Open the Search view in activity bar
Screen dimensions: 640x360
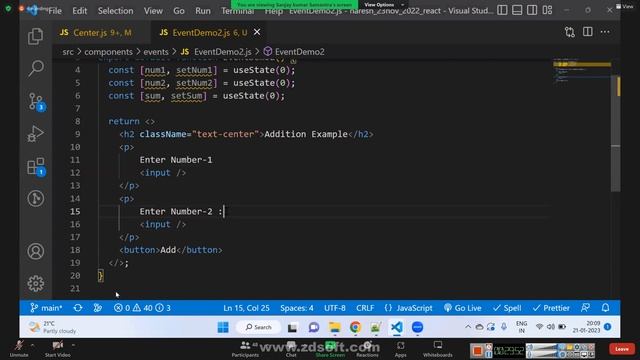point(36,68)
